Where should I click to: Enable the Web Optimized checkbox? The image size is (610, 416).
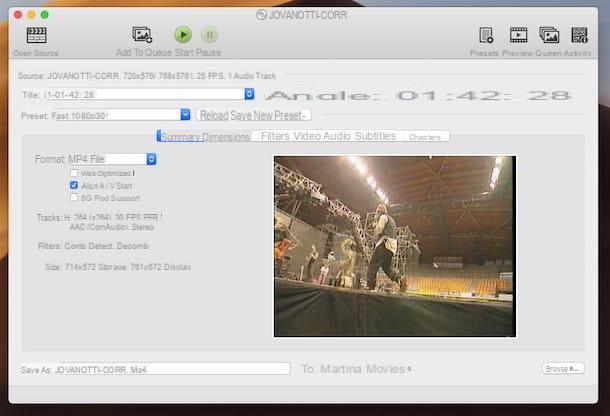74,172
